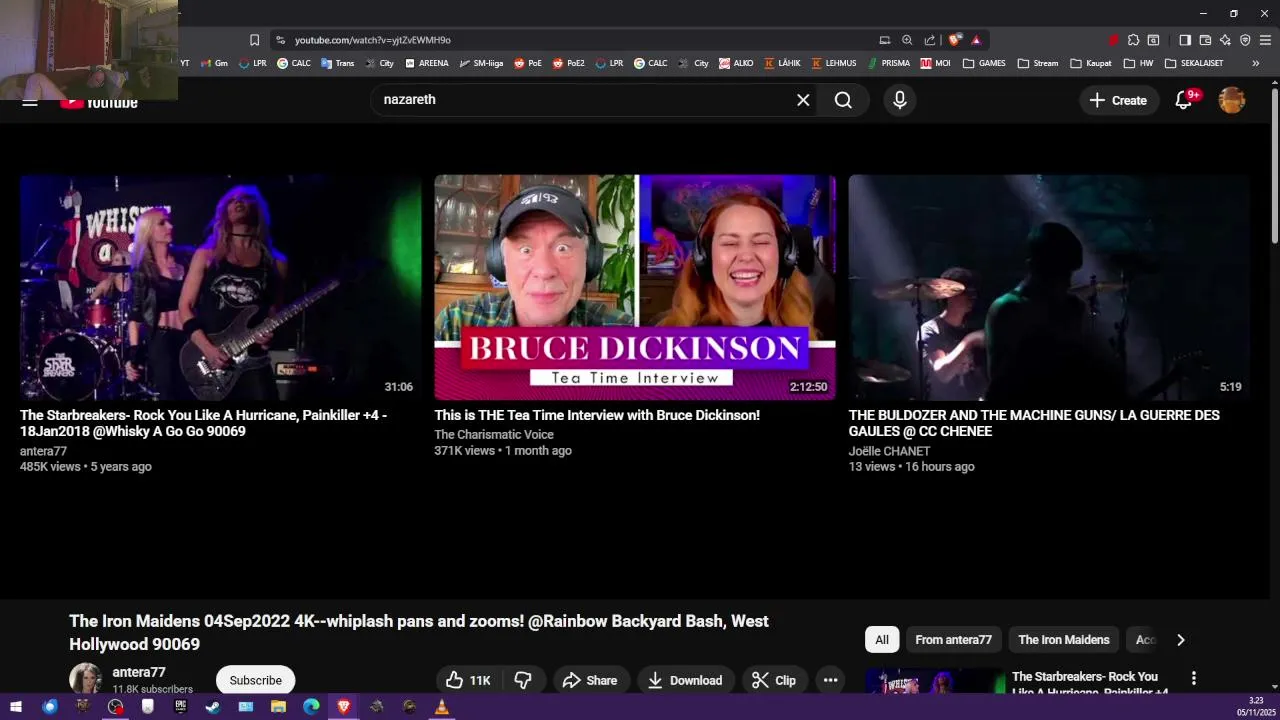Open the Brave Rewards triangle icon
The image size is (1280, 720).
[976, 40]
